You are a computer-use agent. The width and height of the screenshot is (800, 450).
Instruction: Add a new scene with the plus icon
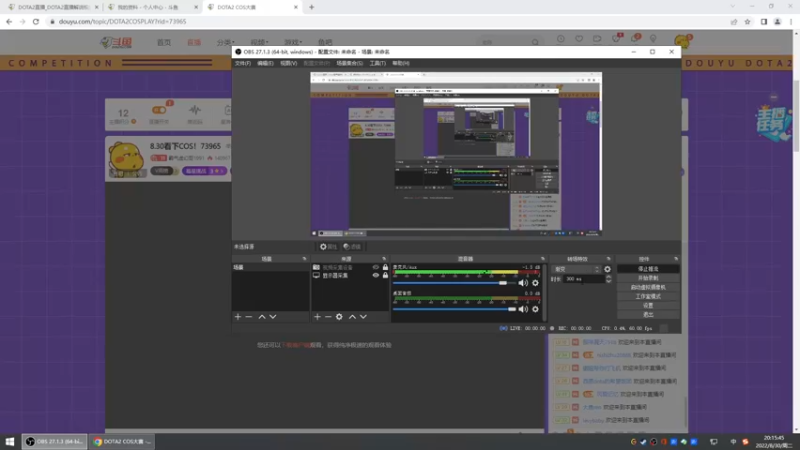click(x=238, y=317)
